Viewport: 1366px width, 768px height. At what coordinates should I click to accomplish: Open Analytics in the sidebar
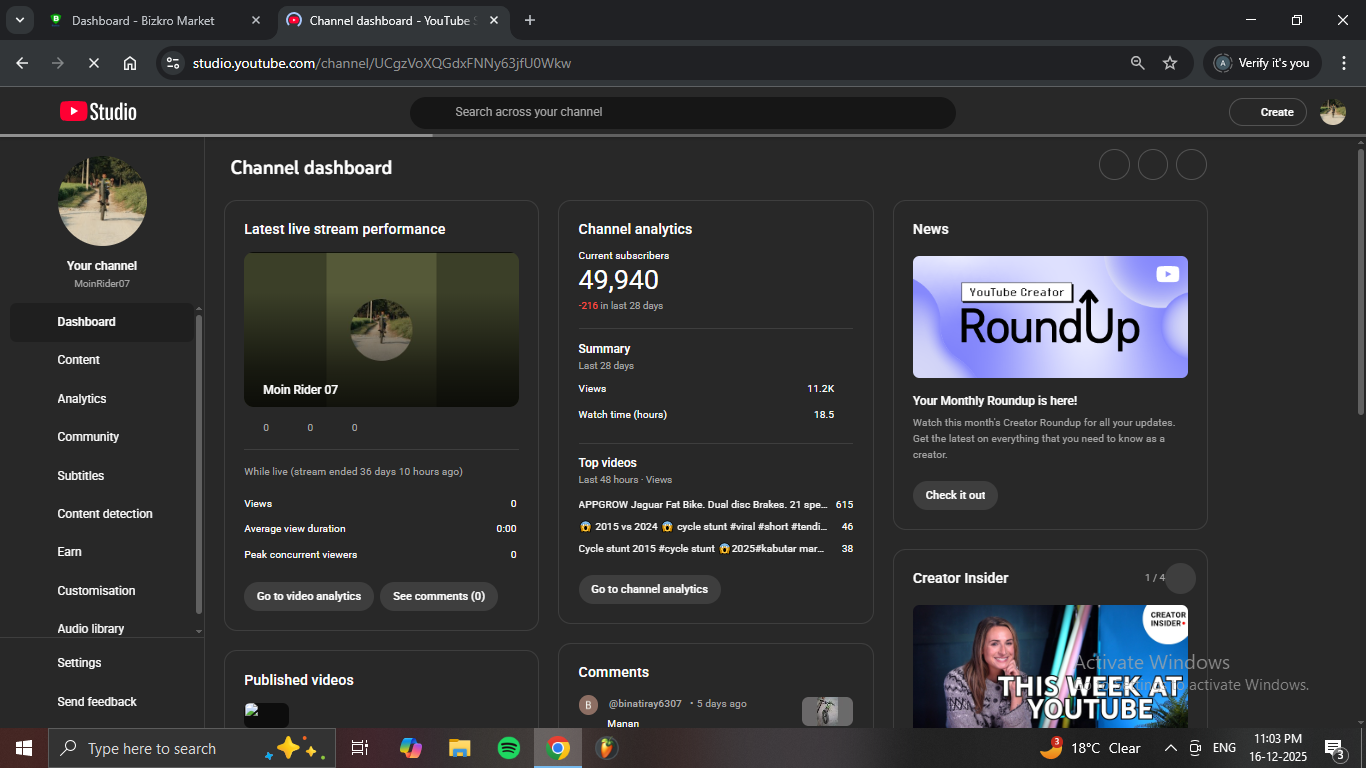pos(82,399)
